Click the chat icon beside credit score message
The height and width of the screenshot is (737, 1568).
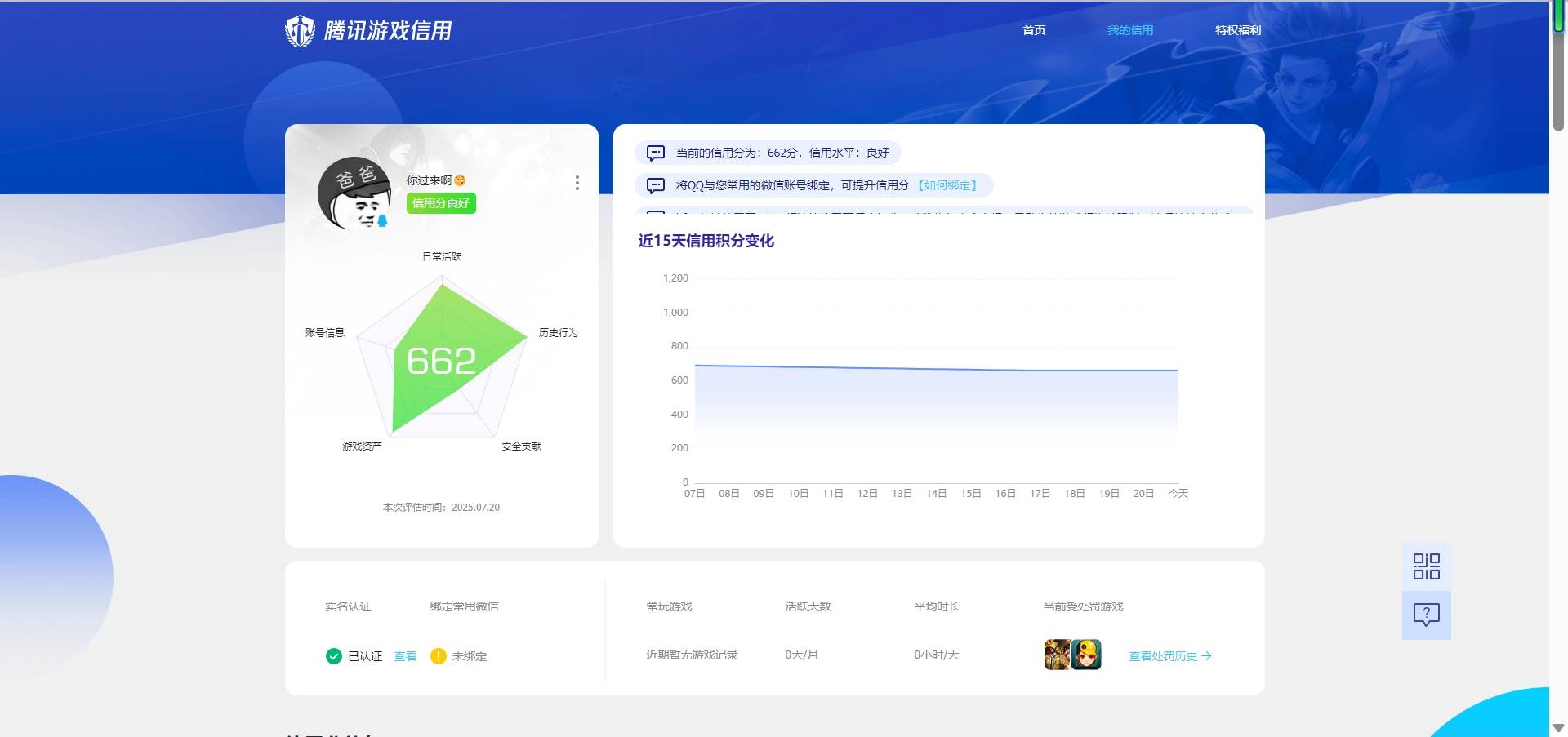coord(655,153)
